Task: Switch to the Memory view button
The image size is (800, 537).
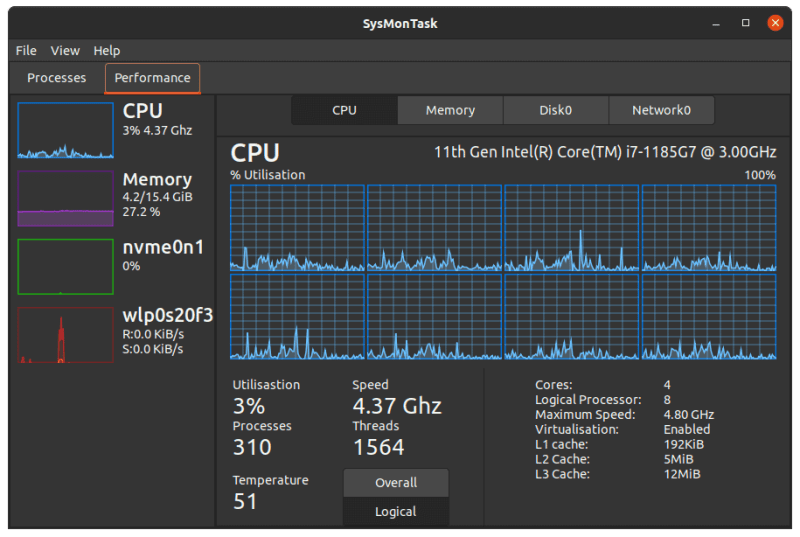Action: click(x=450, y=111)
